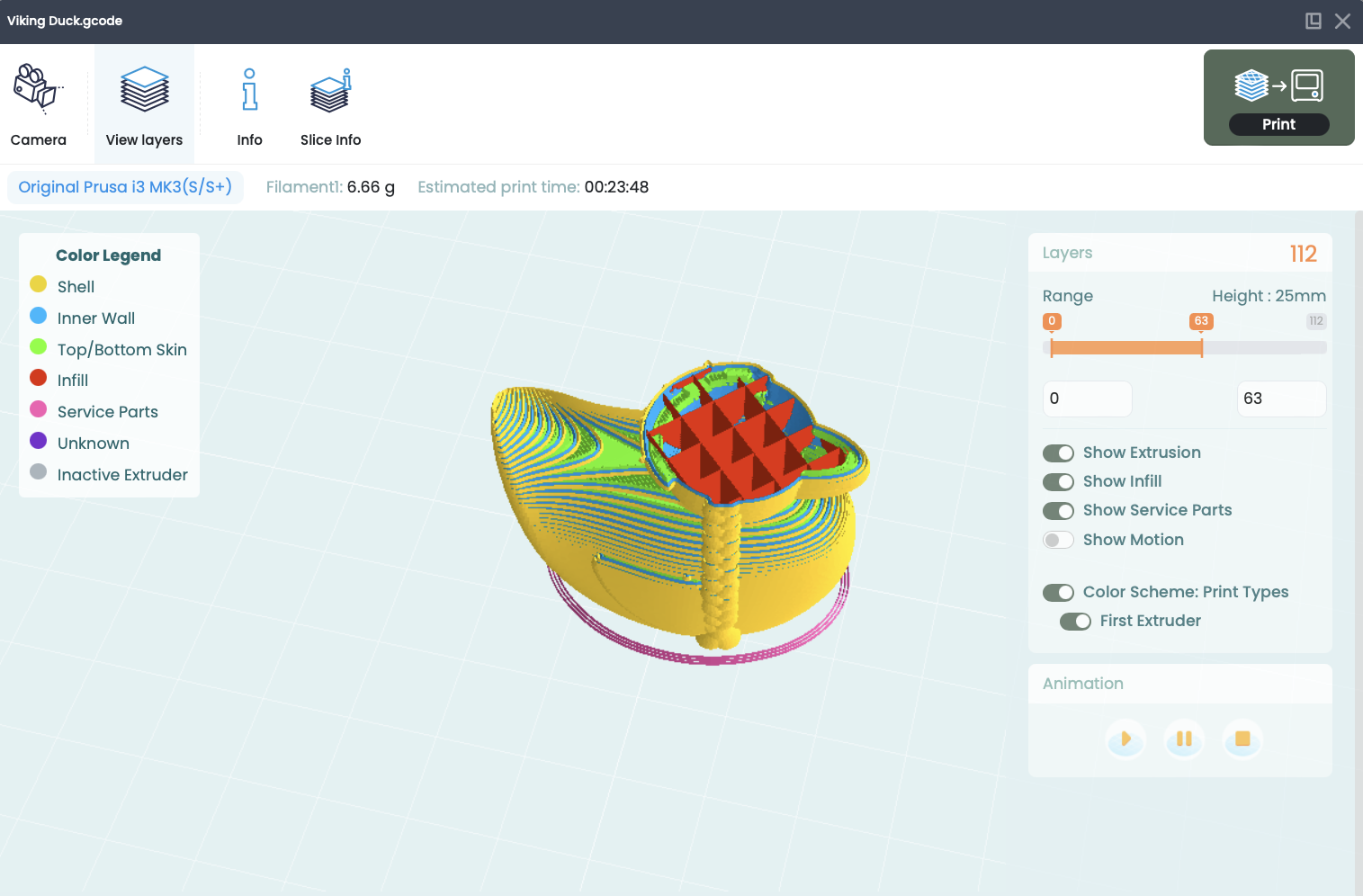Click the Shell color swatch in the legend

click(39, 283)
